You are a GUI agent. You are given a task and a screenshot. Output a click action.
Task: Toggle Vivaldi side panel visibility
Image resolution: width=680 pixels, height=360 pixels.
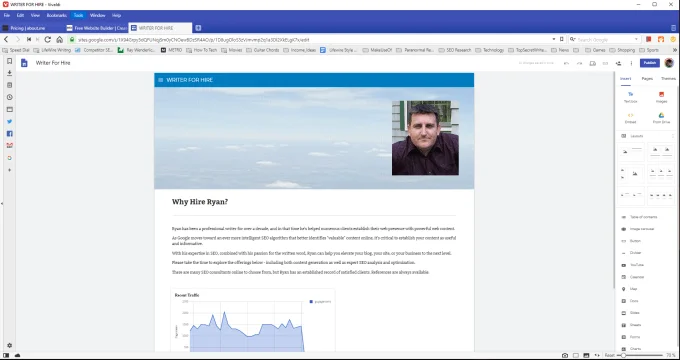(6, 355)
